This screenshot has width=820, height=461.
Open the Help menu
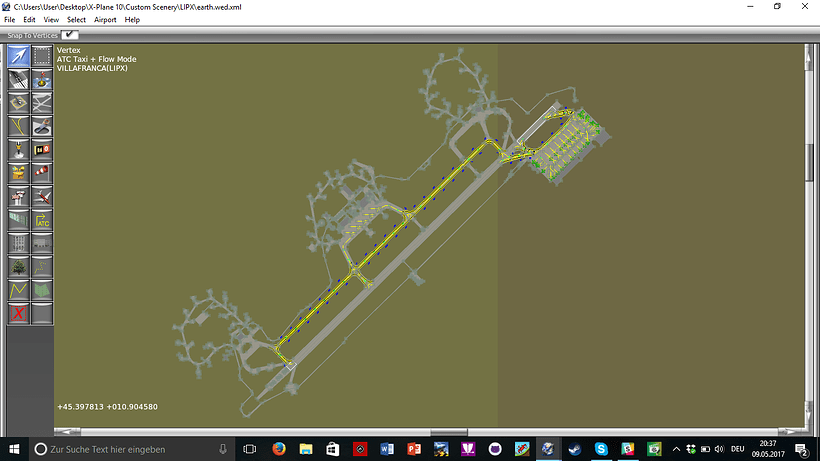click(132, 20)
